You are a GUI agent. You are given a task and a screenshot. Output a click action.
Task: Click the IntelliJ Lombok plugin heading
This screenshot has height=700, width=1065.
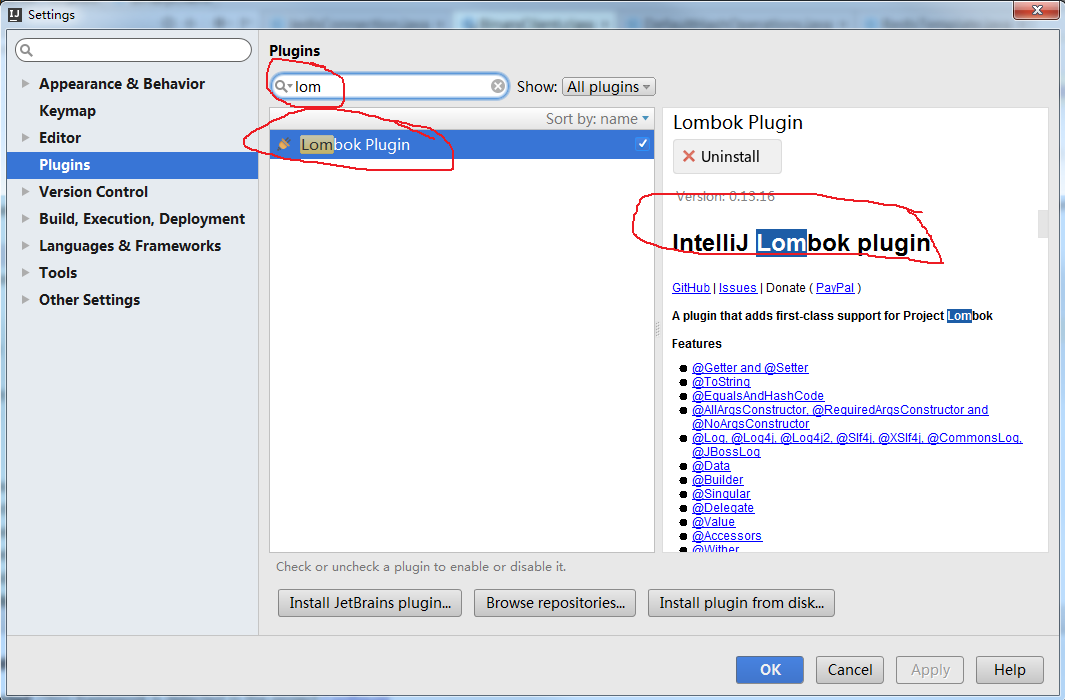pos(801,243)
